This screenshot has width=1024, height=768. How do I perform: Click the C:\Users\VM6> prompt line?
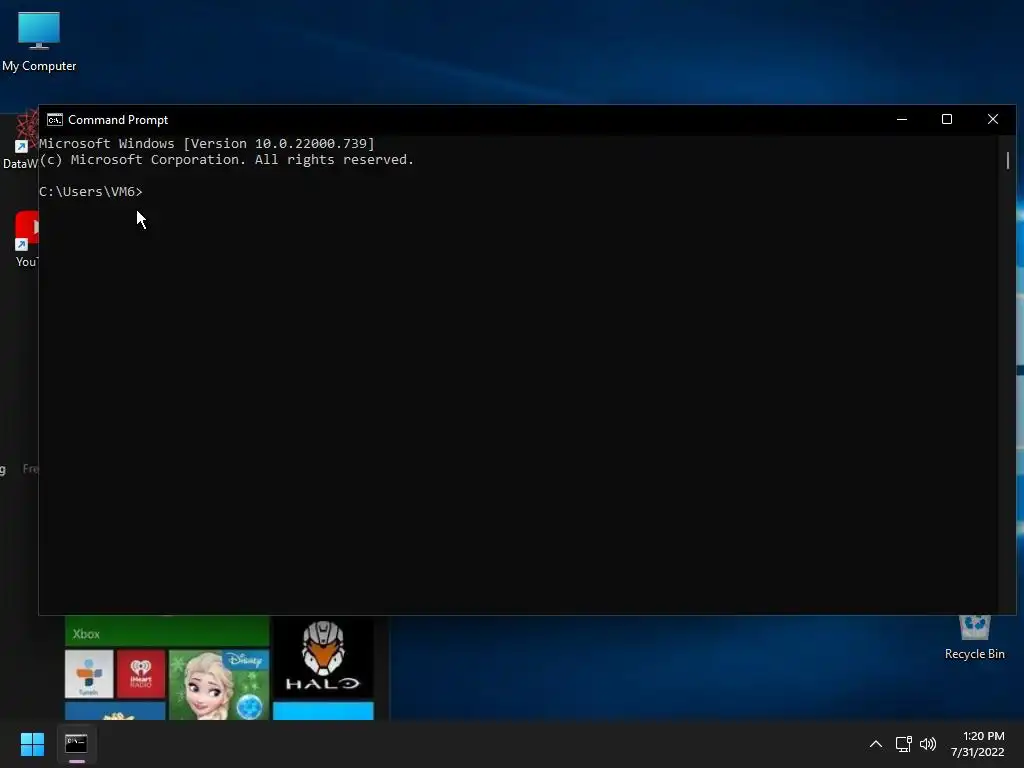pos(91,191)
